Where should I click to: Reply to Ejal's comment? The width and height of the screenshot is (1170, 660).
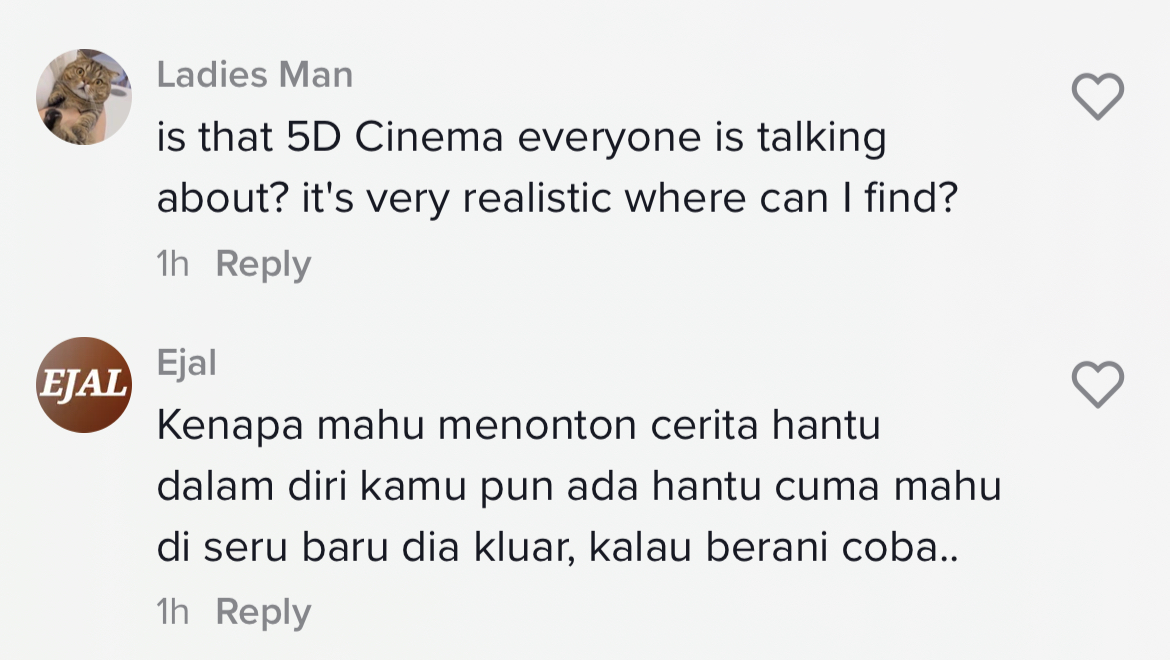[263, 612]
